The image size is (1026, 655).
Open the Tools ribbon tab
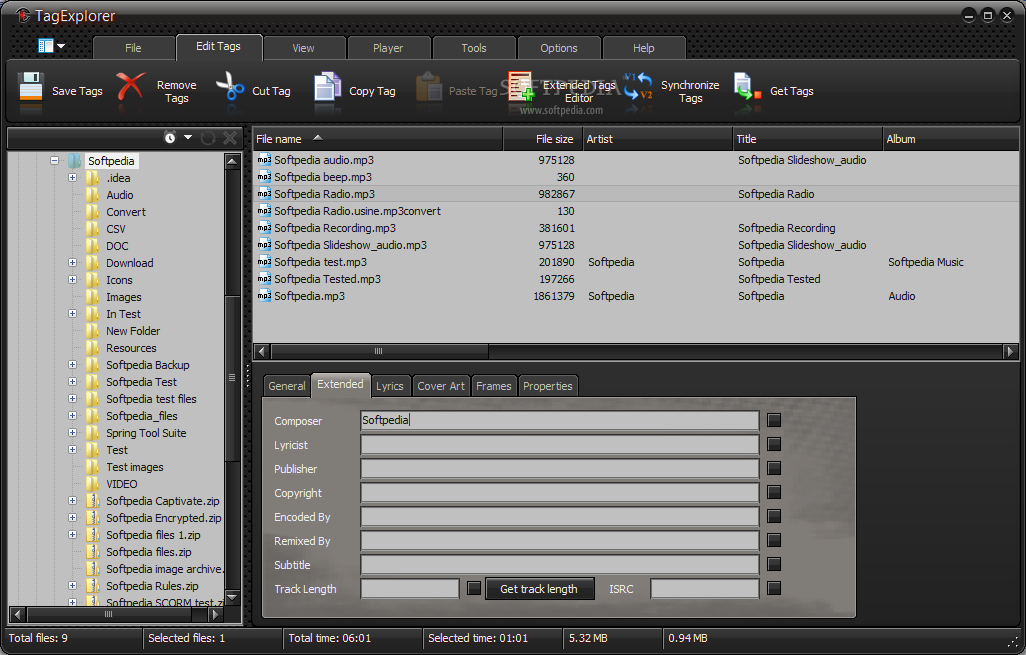[474, 48]
